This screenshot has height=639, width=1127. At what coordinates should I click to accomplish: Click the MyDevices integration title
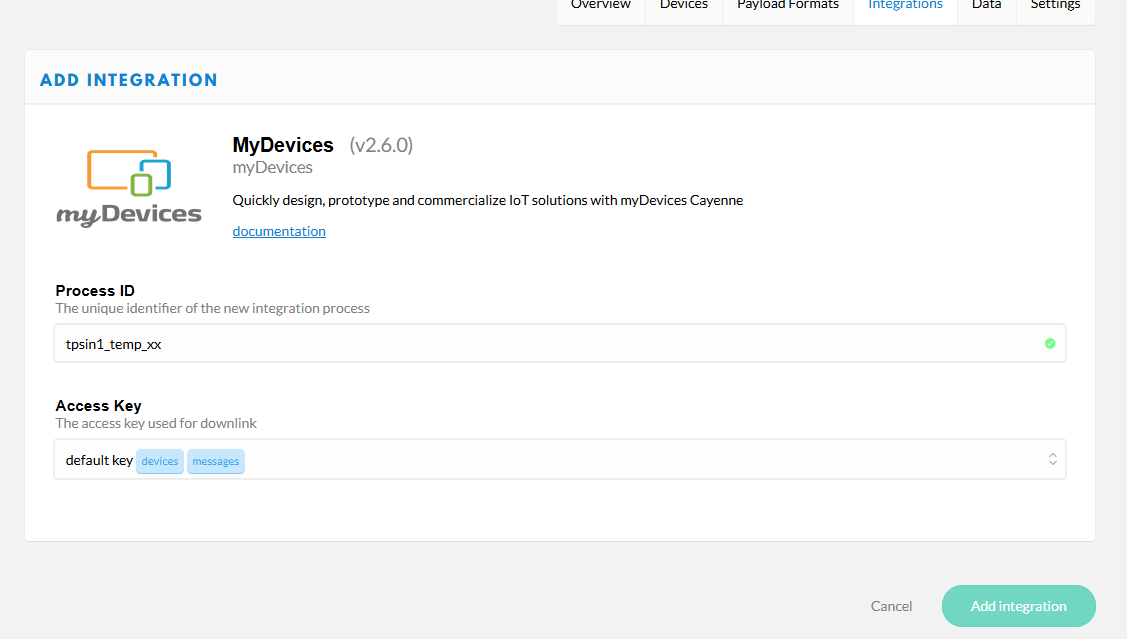283,145
